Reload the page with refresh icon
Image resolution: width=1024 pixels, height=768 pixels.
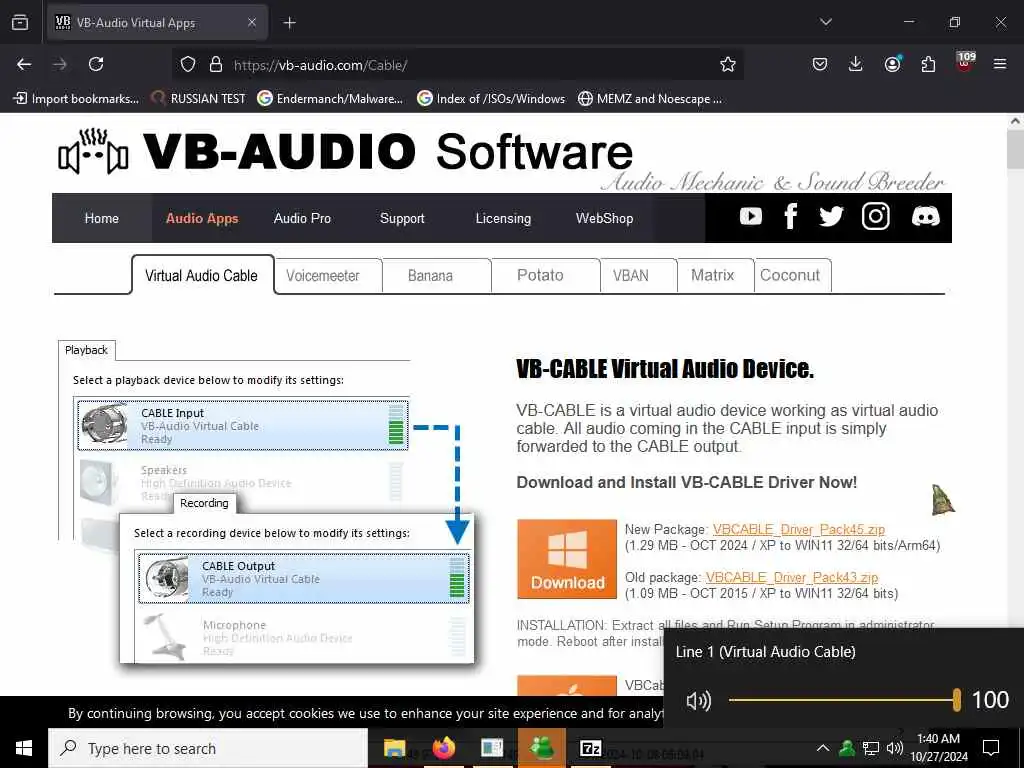coord(96,64)
